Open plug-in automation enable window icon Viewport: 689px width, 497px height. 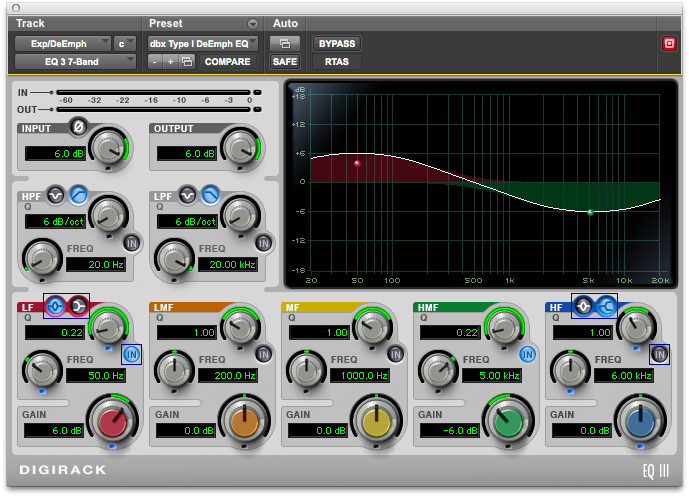(285, 44)
